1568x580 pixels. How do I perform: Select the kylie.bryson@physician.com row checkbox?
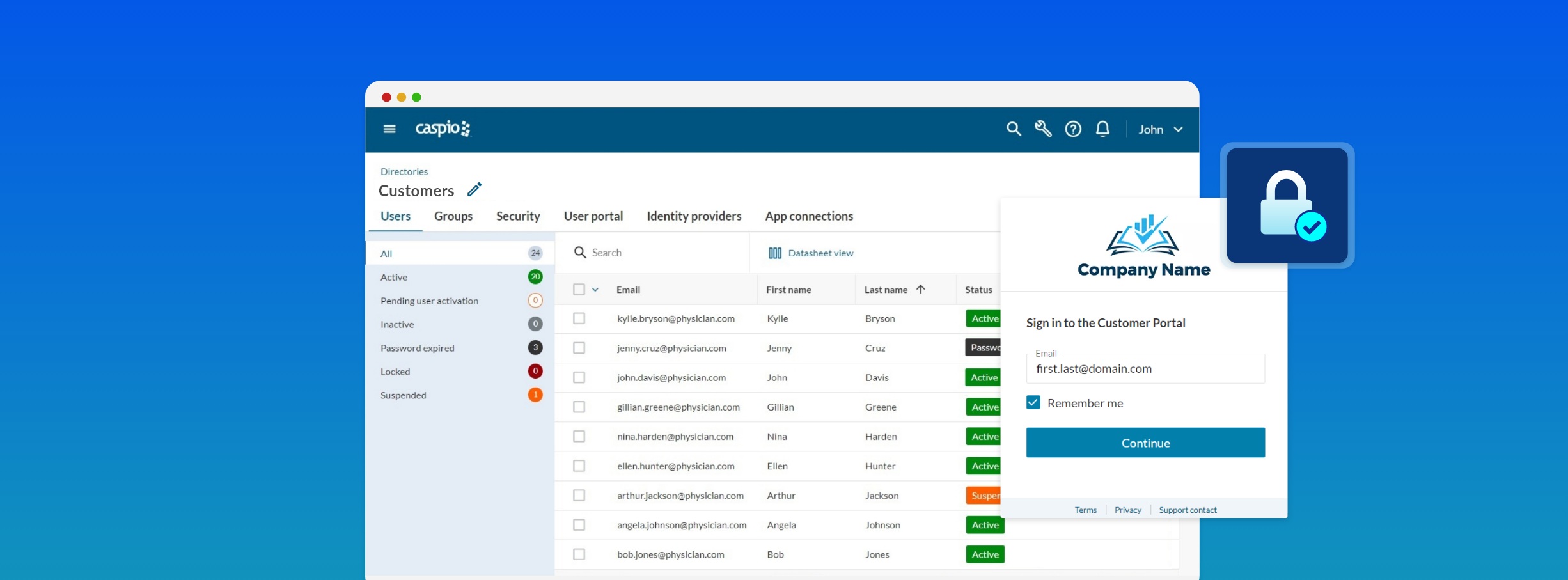(579, 318)
